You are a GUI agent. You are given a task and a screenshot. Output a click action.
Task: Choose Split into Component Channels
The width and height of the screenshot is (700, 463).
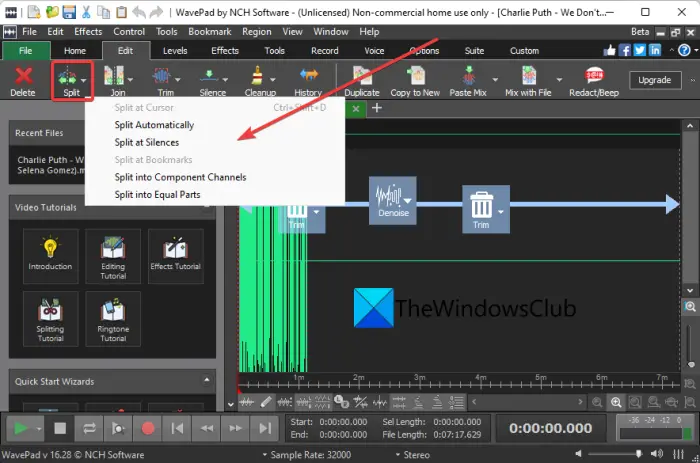180,177
